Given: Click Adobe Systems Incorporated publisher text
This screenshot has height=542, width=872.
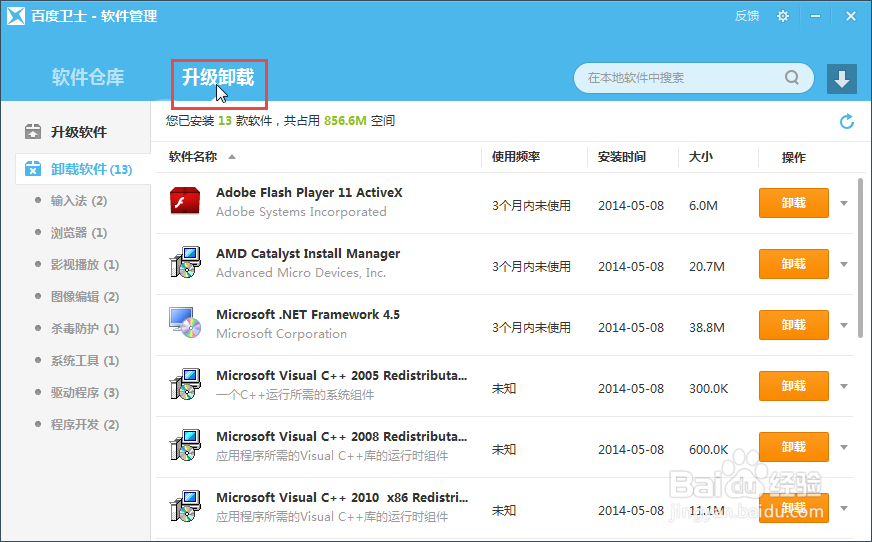Looking at the screenshot, I should click(x=301, y=212).
